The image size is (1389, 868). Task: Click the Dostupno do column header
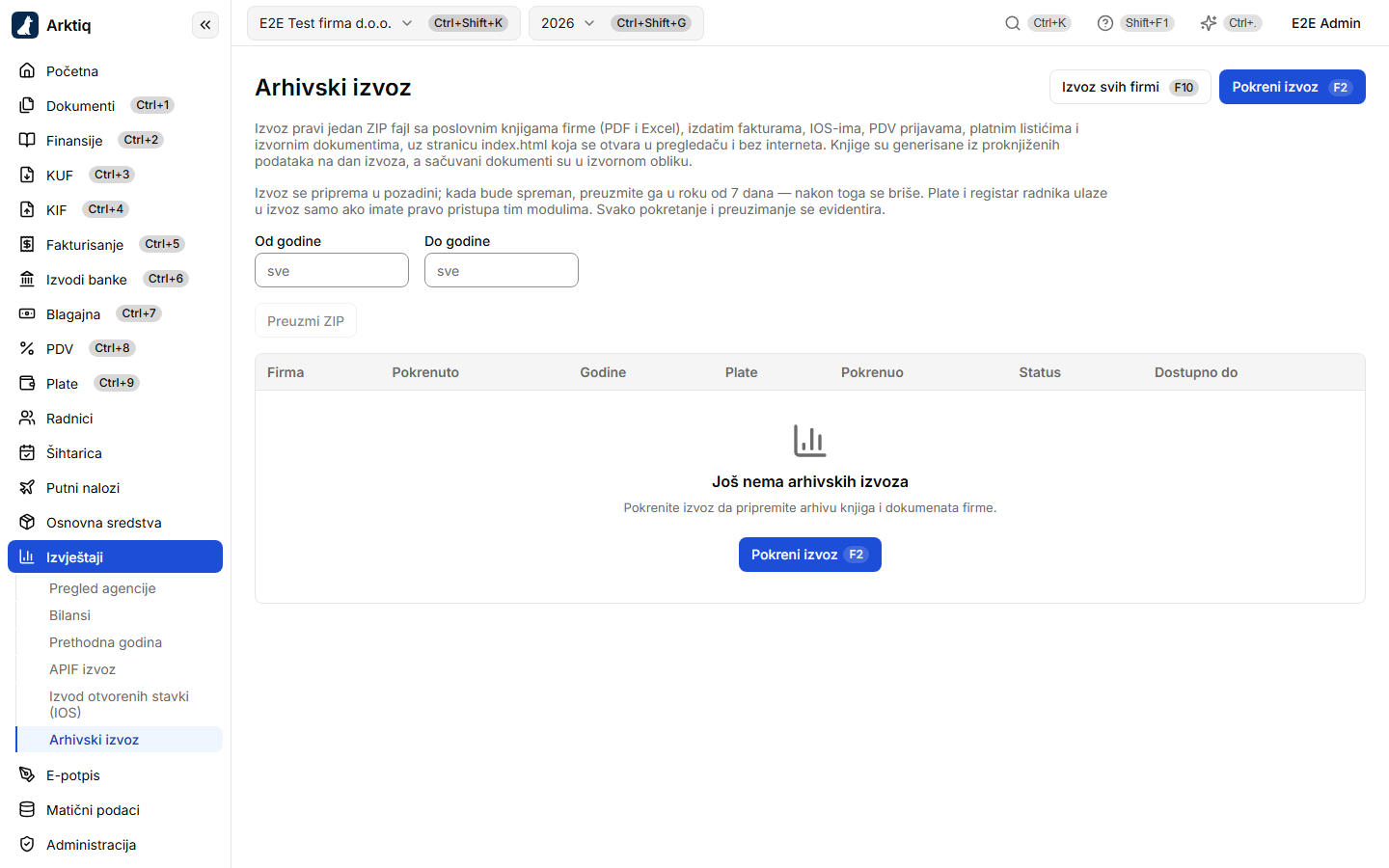pos(1196,372)
